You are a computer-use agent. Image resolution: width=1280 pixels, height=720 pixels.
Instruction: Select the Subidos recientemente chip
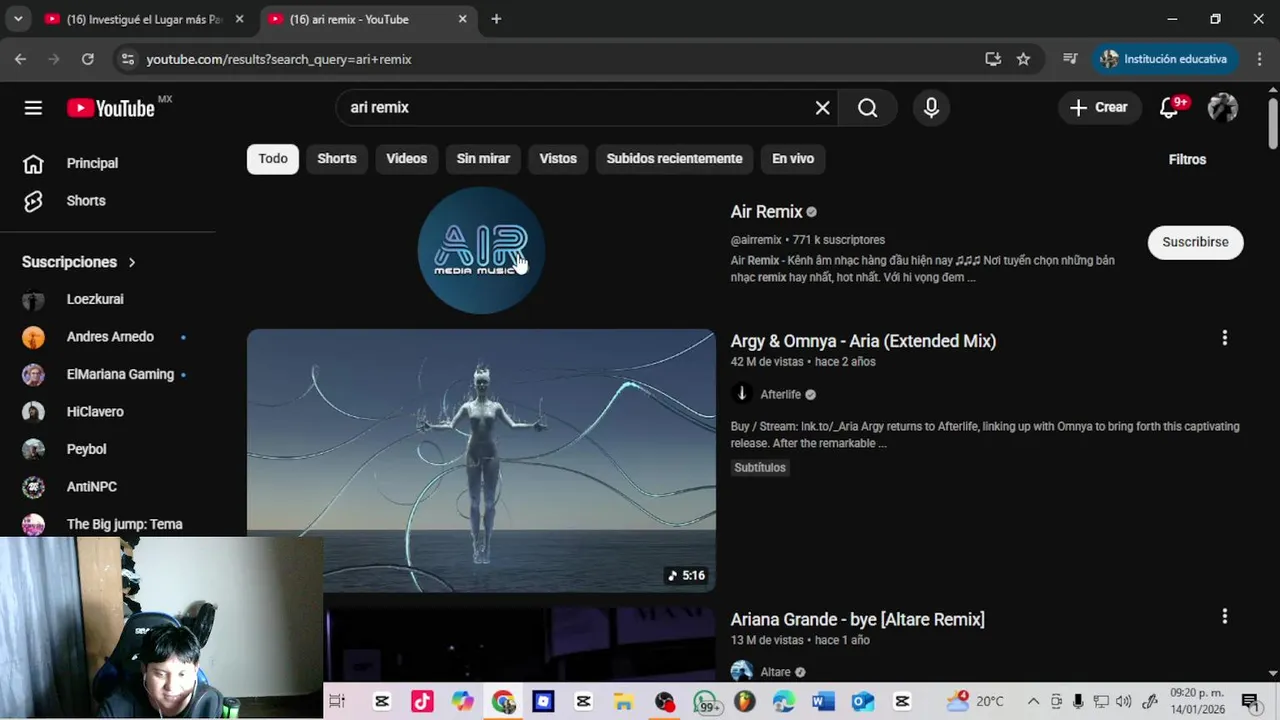pyautogui.click(x=674, y=159)
